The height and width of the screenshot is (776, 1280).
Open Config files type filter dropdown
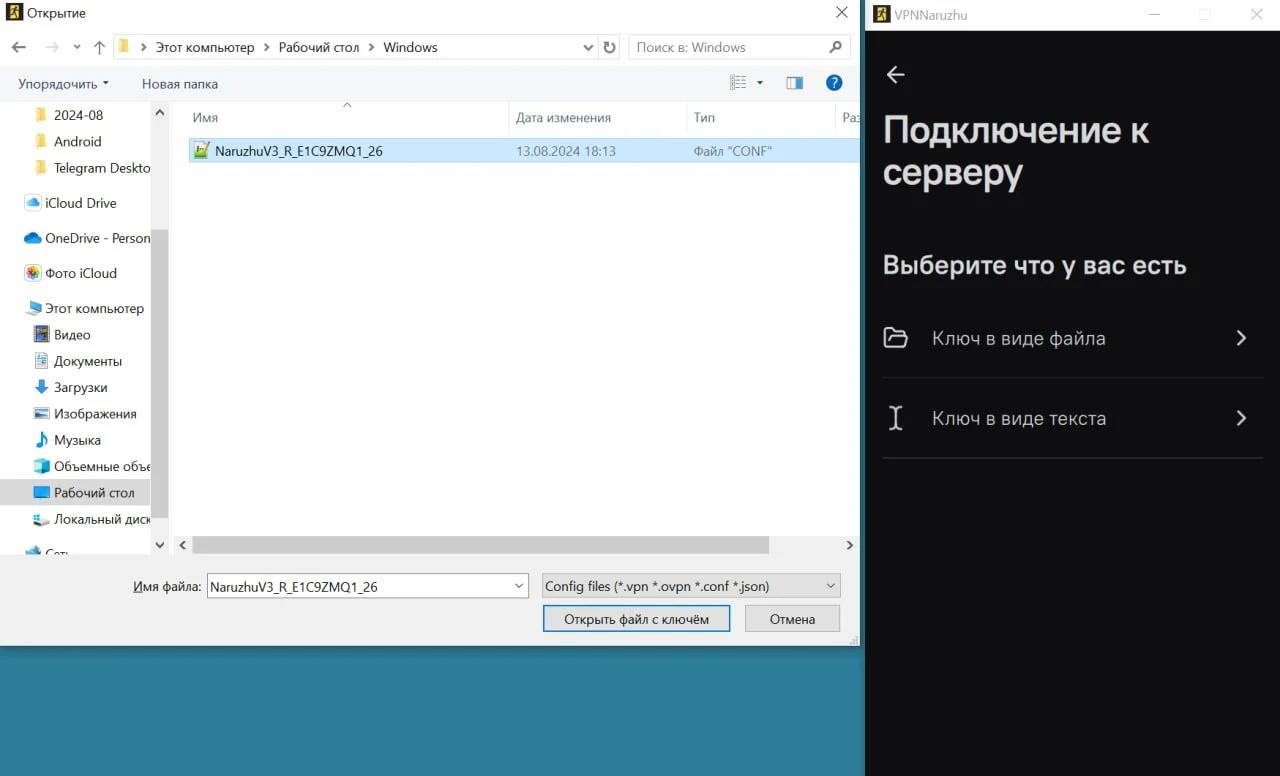click(690, 586)
